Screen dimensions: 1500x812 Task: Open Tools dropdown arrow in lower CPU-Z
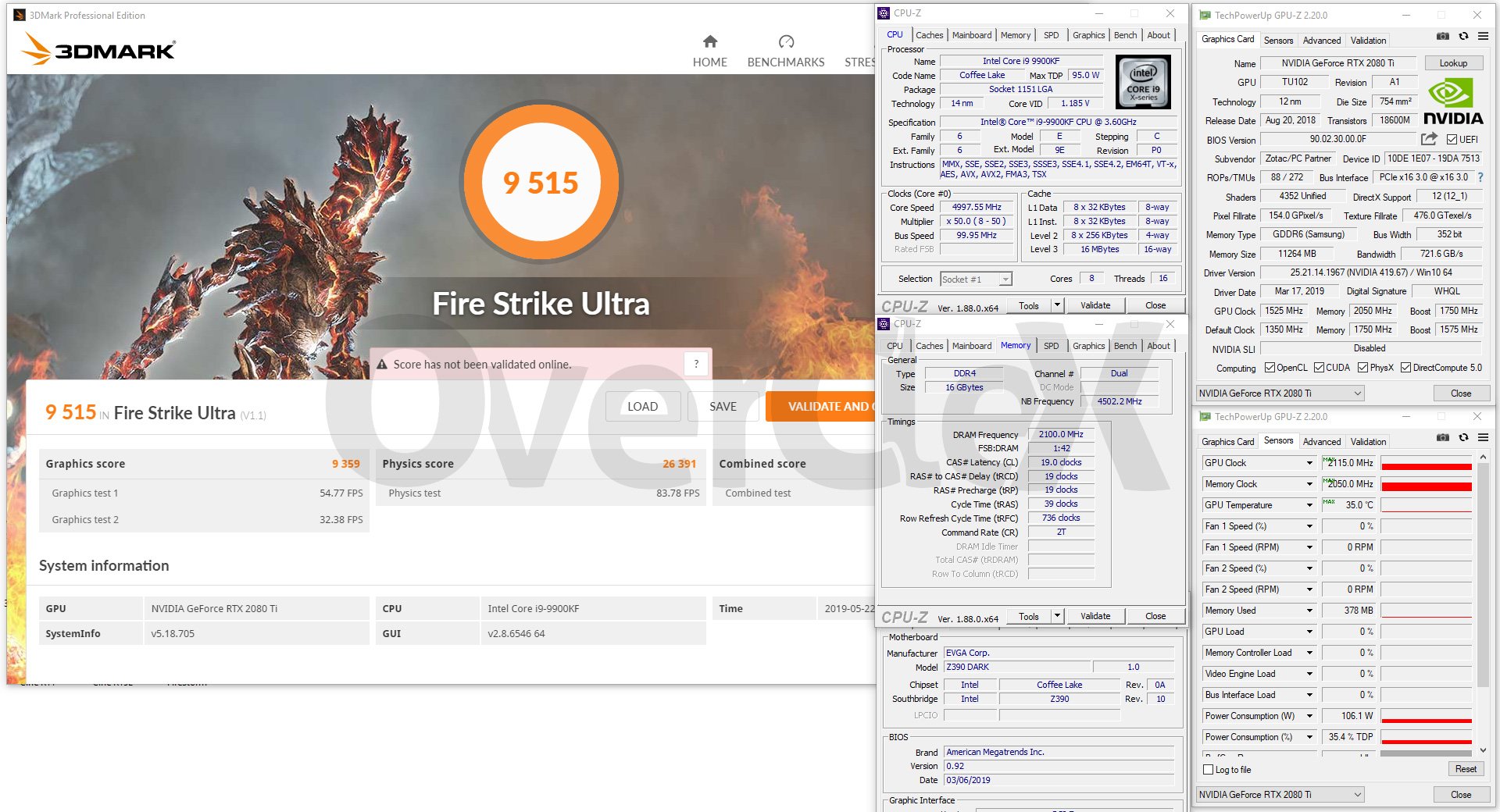point(1057,616)
